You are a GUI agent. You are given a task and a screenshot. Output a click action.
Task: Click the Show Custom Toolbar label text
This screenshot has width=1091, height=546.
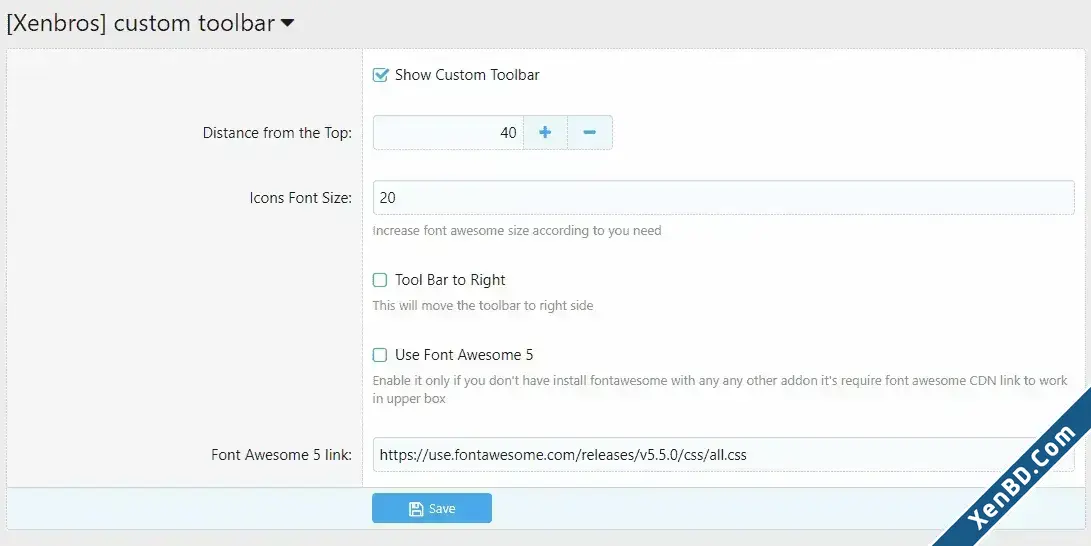pyautogui.click(x=467, y=75)
